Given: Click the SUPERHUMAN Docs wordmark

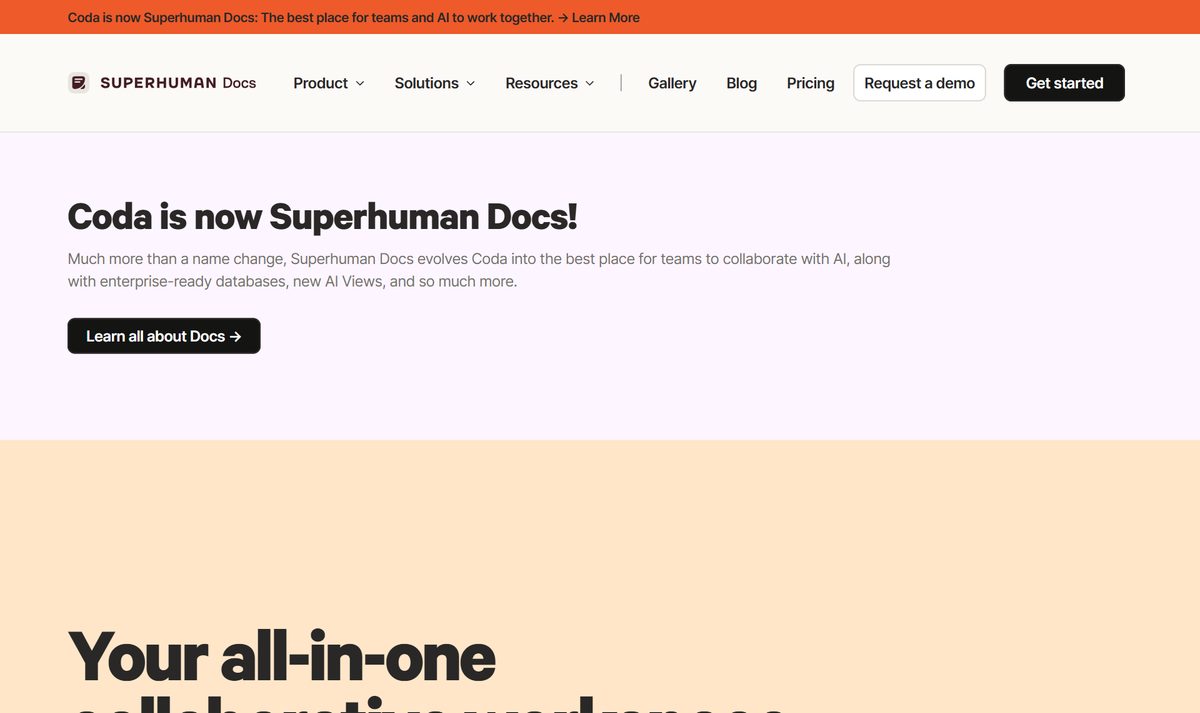Looking at the screenshot, I should (x=178, y=83).
